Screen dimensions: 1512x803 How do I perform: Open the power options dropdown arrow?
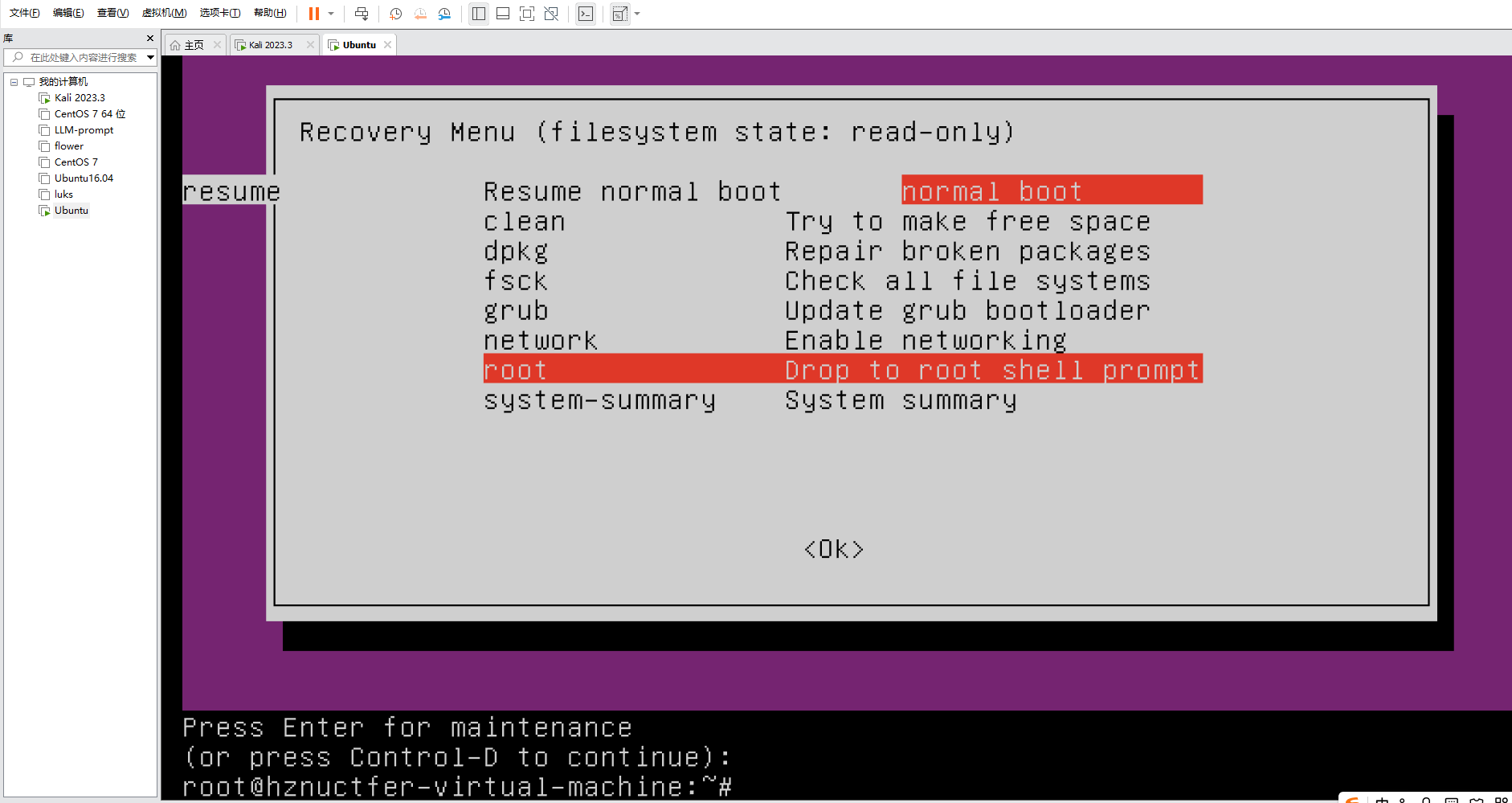tap(331, 14)
